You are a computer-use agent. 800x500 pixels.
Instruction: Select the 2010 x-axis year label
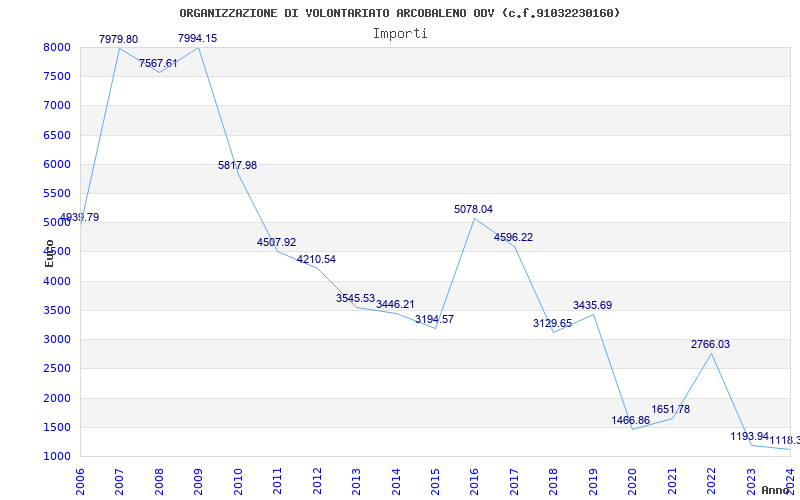[238, 481]
